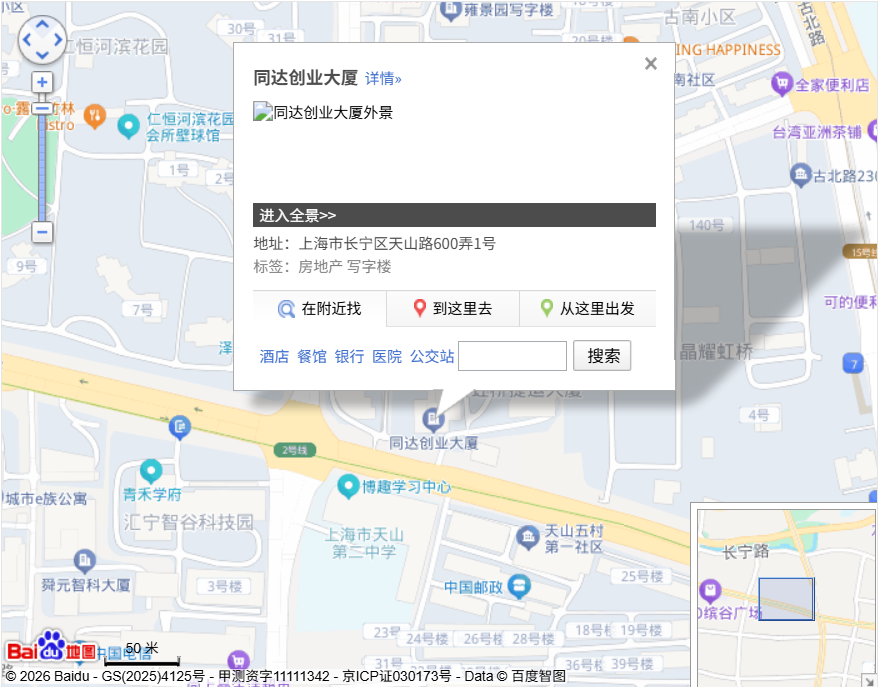Click the 仁恒河滨花园会所壁球馆 marker icon
Image resolution: width=881 pixels, height=687 pixels.
coord(128,127)
